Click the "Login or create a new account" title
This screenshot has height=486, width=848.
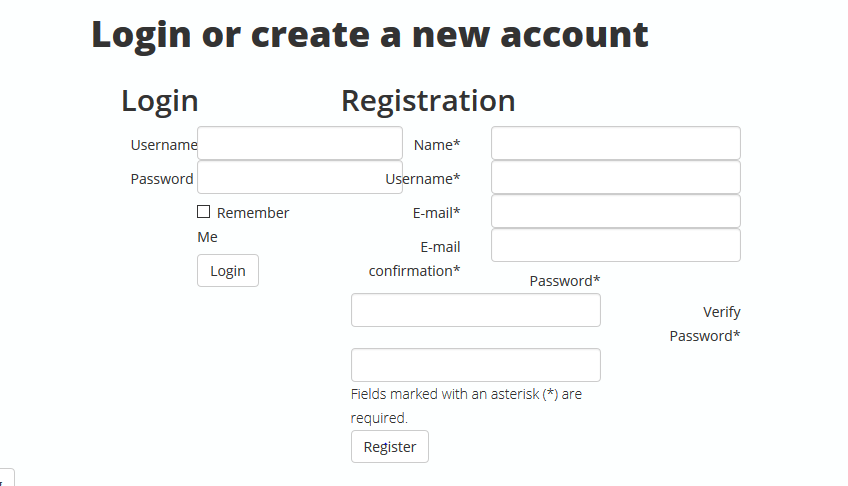click(370, 35)
